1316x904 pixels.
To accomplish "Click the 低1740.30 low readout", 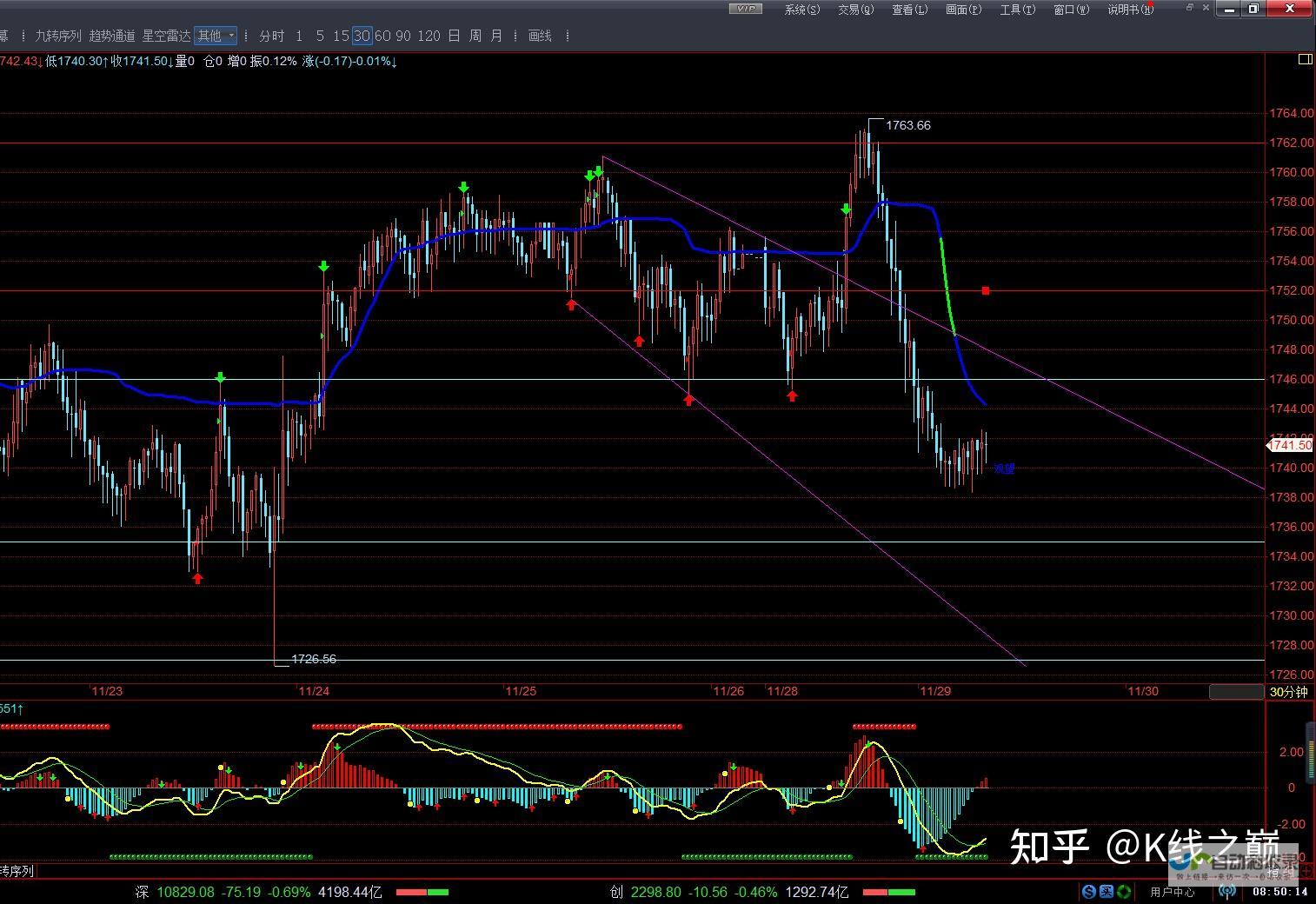I will coord(76,62).
